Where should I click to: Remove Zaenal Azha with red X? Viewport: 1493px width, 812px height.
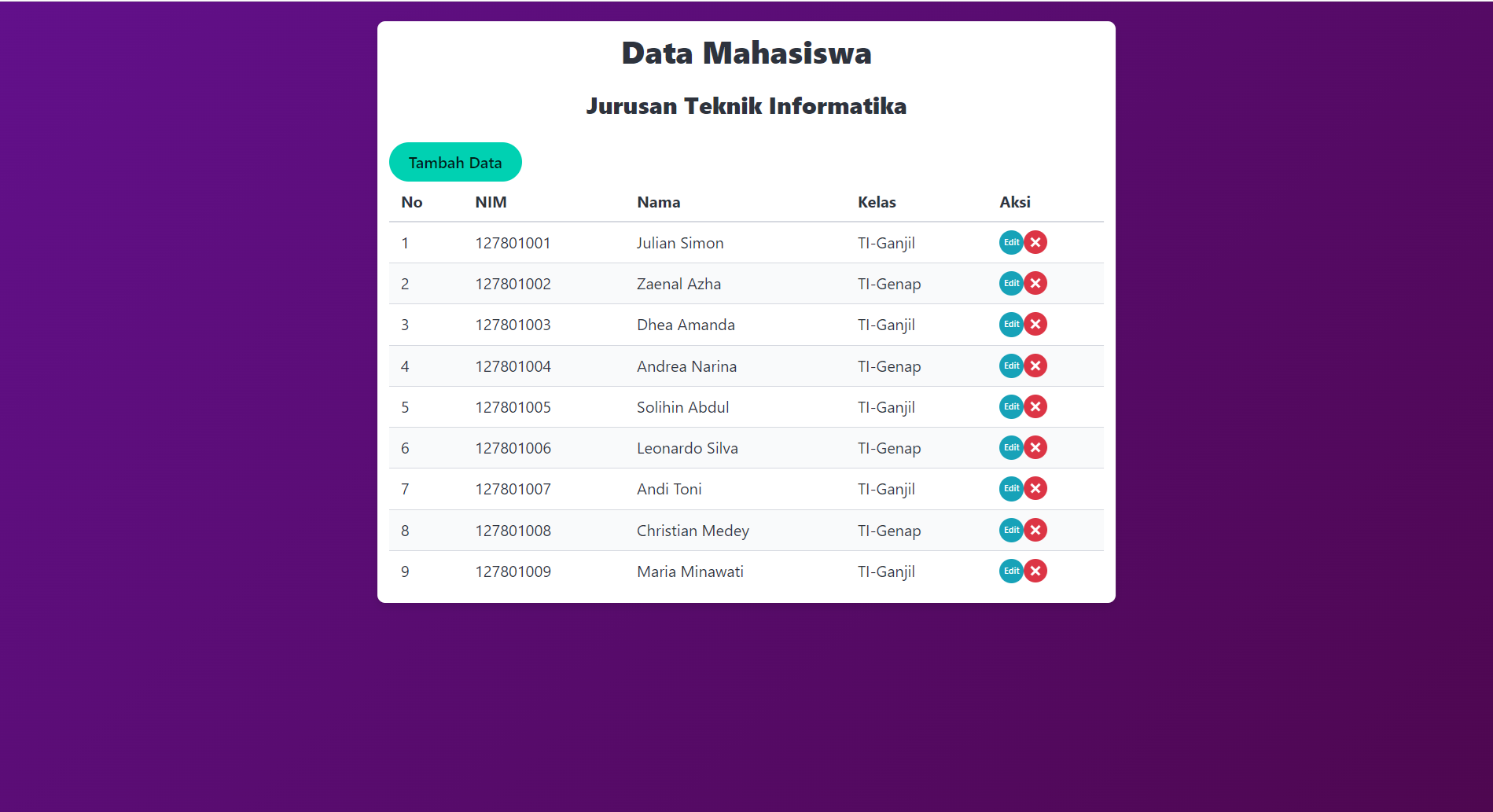[1035, 283]
